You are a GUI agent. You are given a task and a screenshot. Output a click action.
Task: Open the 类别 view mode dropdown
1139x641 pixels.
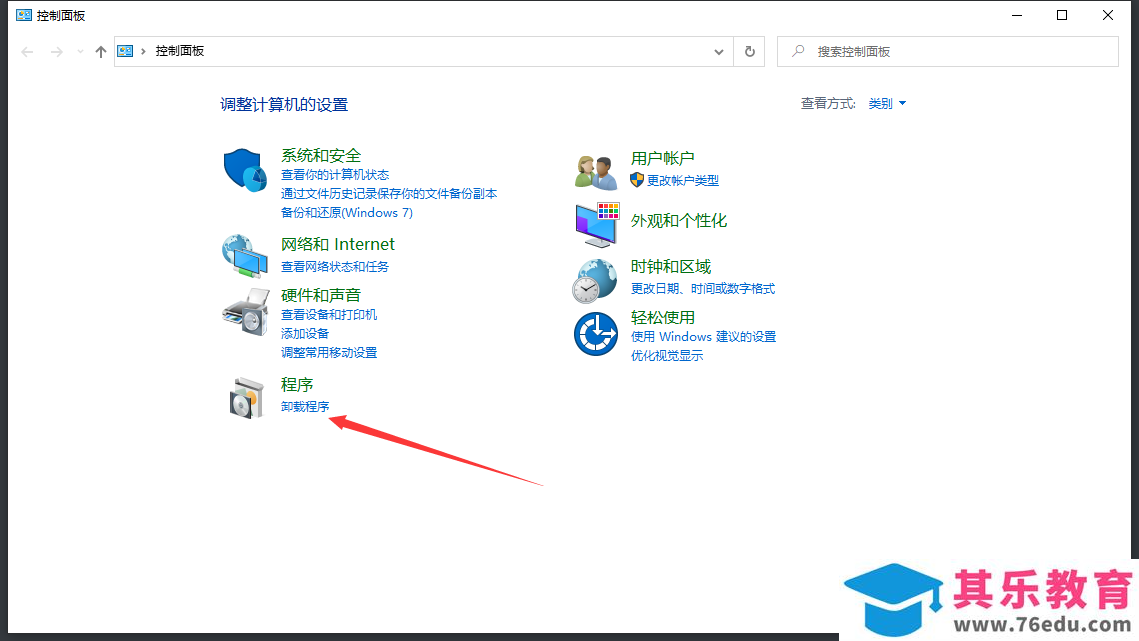(887, 103)
